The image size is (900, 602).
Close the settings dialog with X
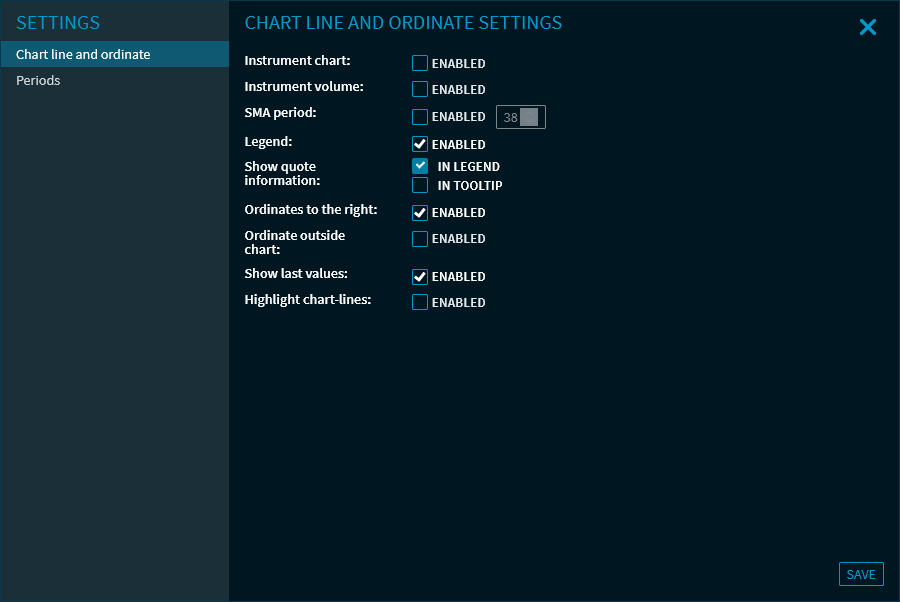pyautogui.click(x=867, y=27)
